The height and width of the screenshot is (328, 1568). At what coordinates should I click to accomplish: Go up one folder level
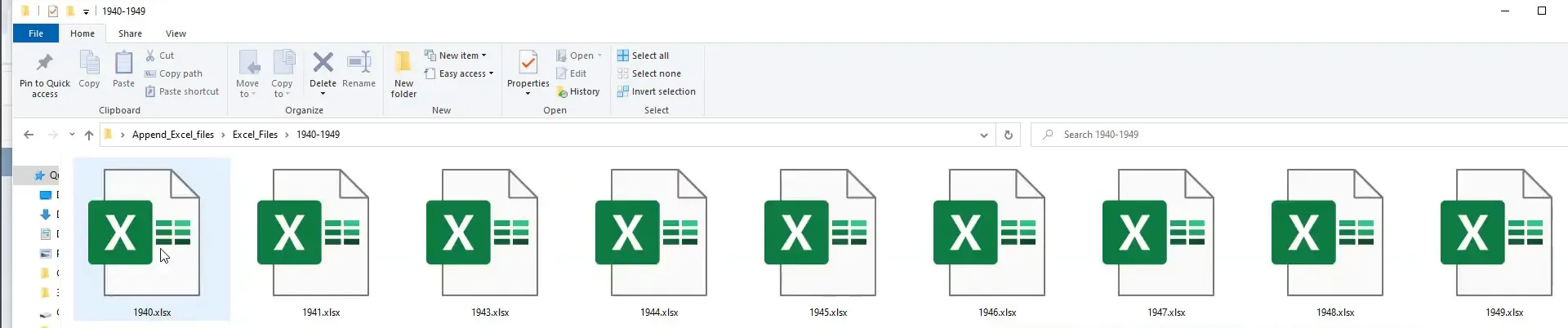pyautogui.click(x=89, y=135)
